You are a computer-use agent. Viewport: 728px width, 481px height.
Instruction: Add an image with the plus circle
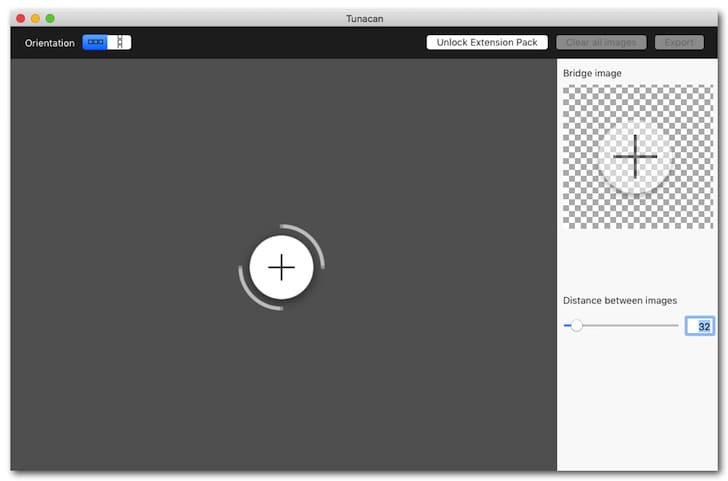(x=281, y=267)
